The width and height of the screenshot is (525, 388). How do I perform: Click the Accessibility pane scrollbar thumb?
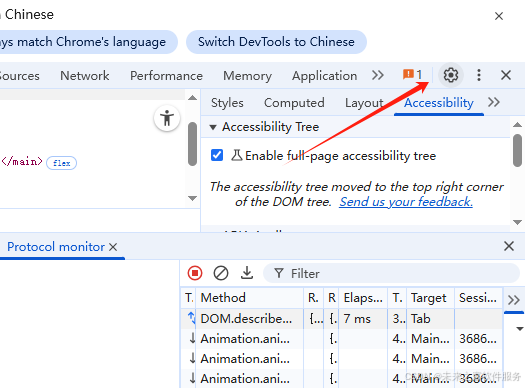tap(517, 150)
